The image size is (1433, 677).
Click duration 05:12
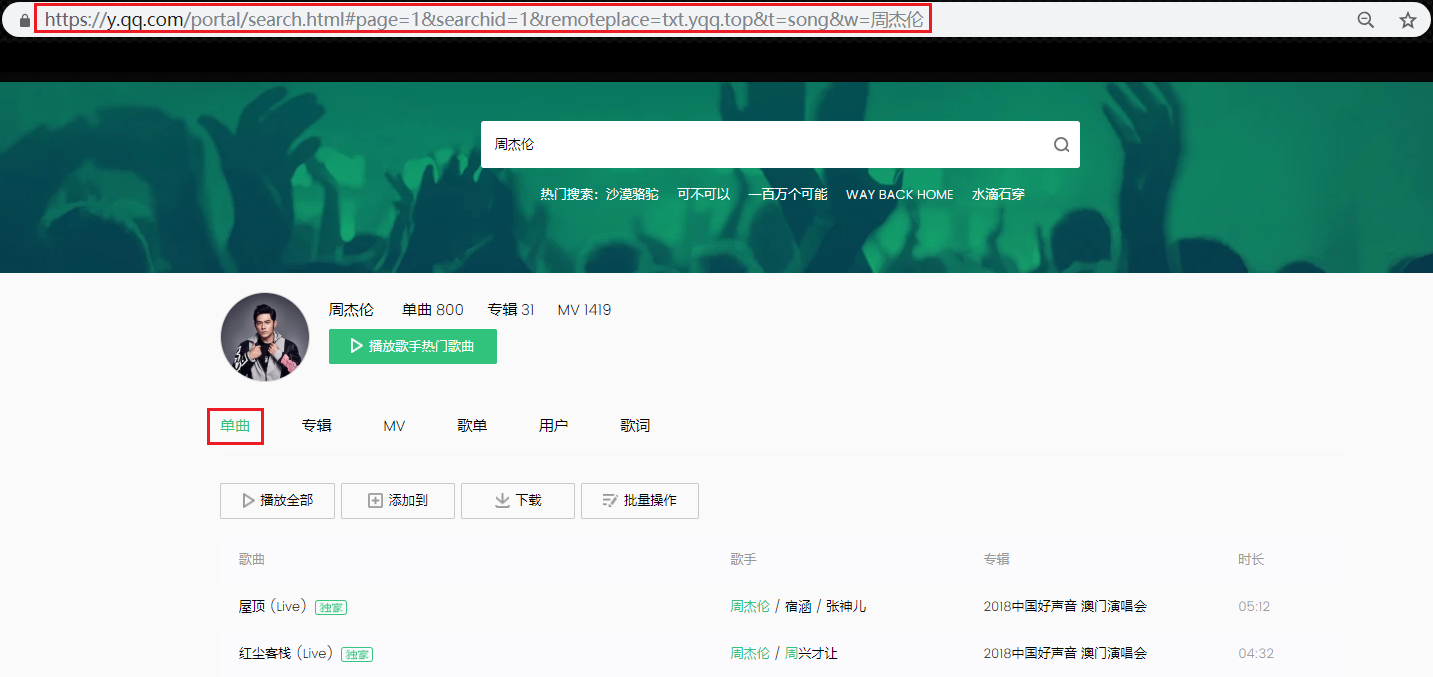click(x=1254, y=606)
